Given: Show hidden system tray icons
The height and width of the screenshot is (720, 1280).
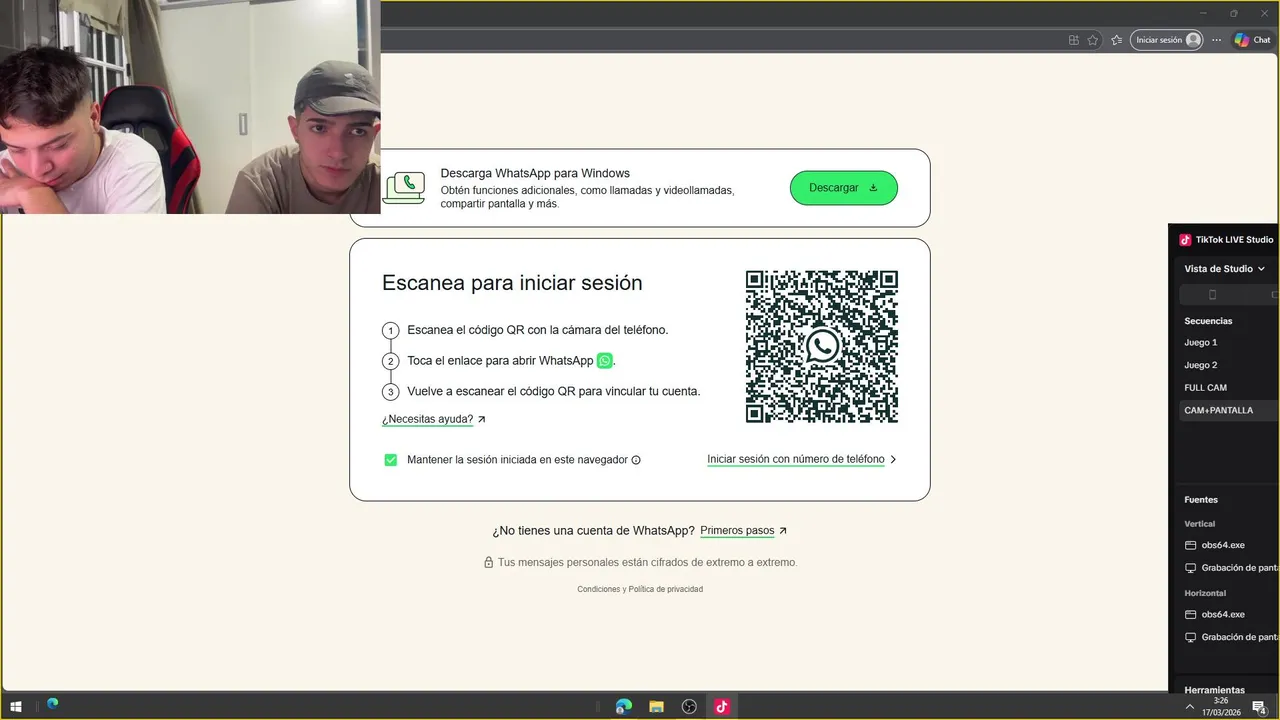Looking at the screenshot, I should [1190, 707].
